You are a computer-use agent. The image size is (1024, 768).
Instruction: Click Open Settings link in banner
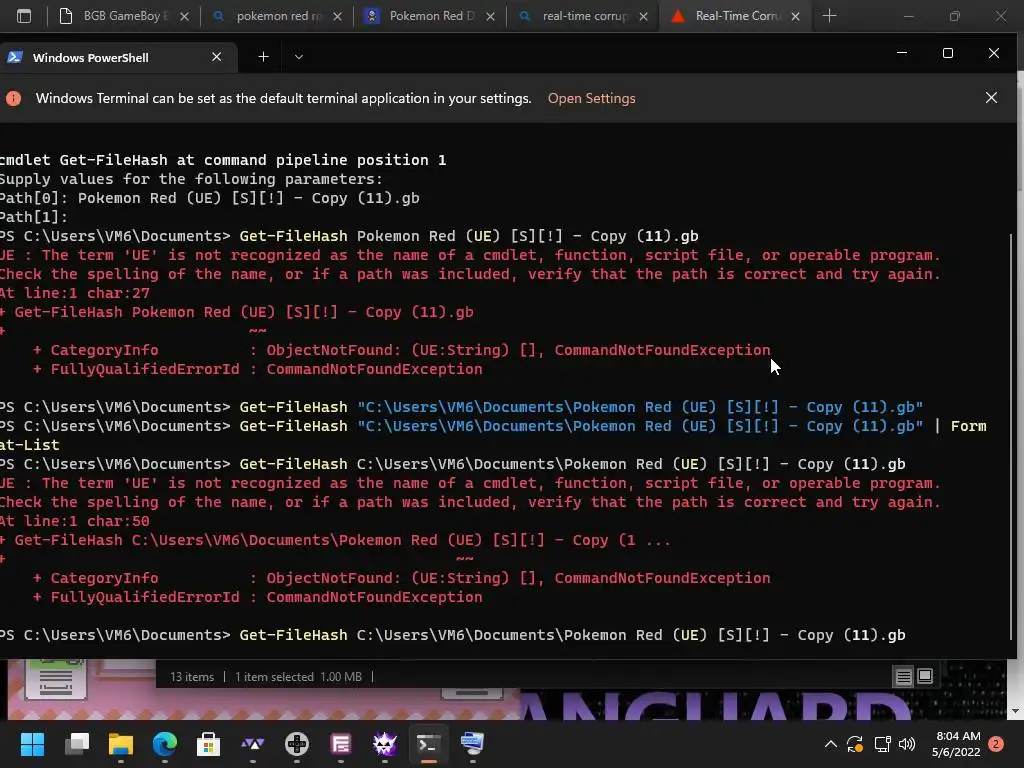tap(591, 98)
